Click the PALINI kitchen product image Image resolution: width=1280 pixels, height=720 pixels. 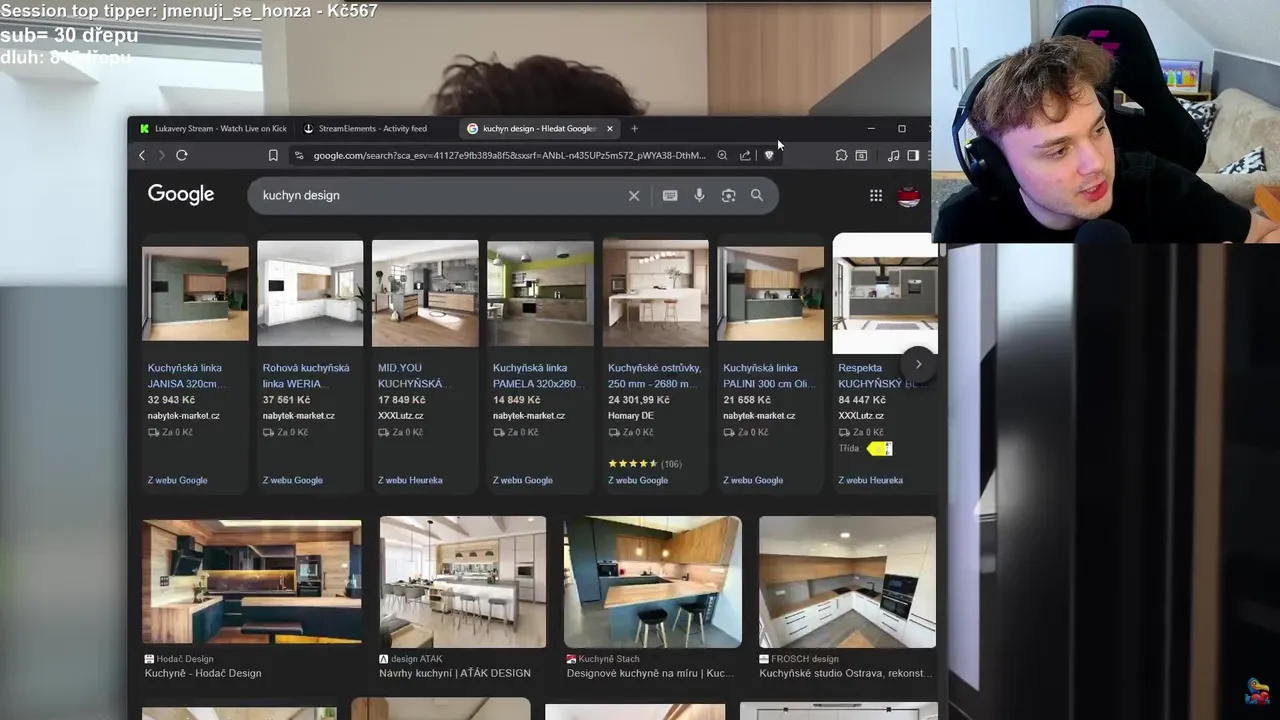[x=770, y=292]
